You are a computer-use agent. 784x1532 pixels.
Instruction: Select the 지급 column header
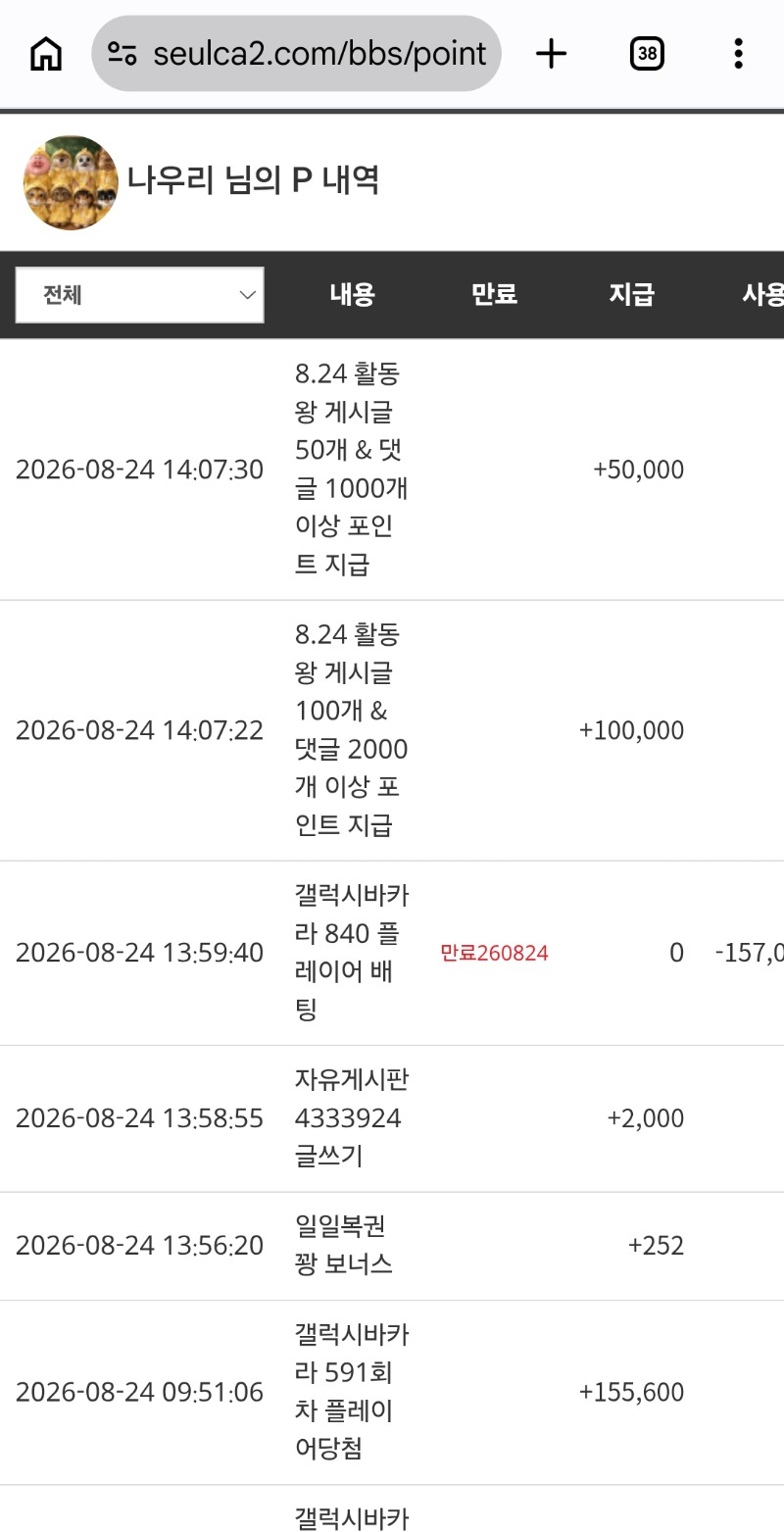632,294
